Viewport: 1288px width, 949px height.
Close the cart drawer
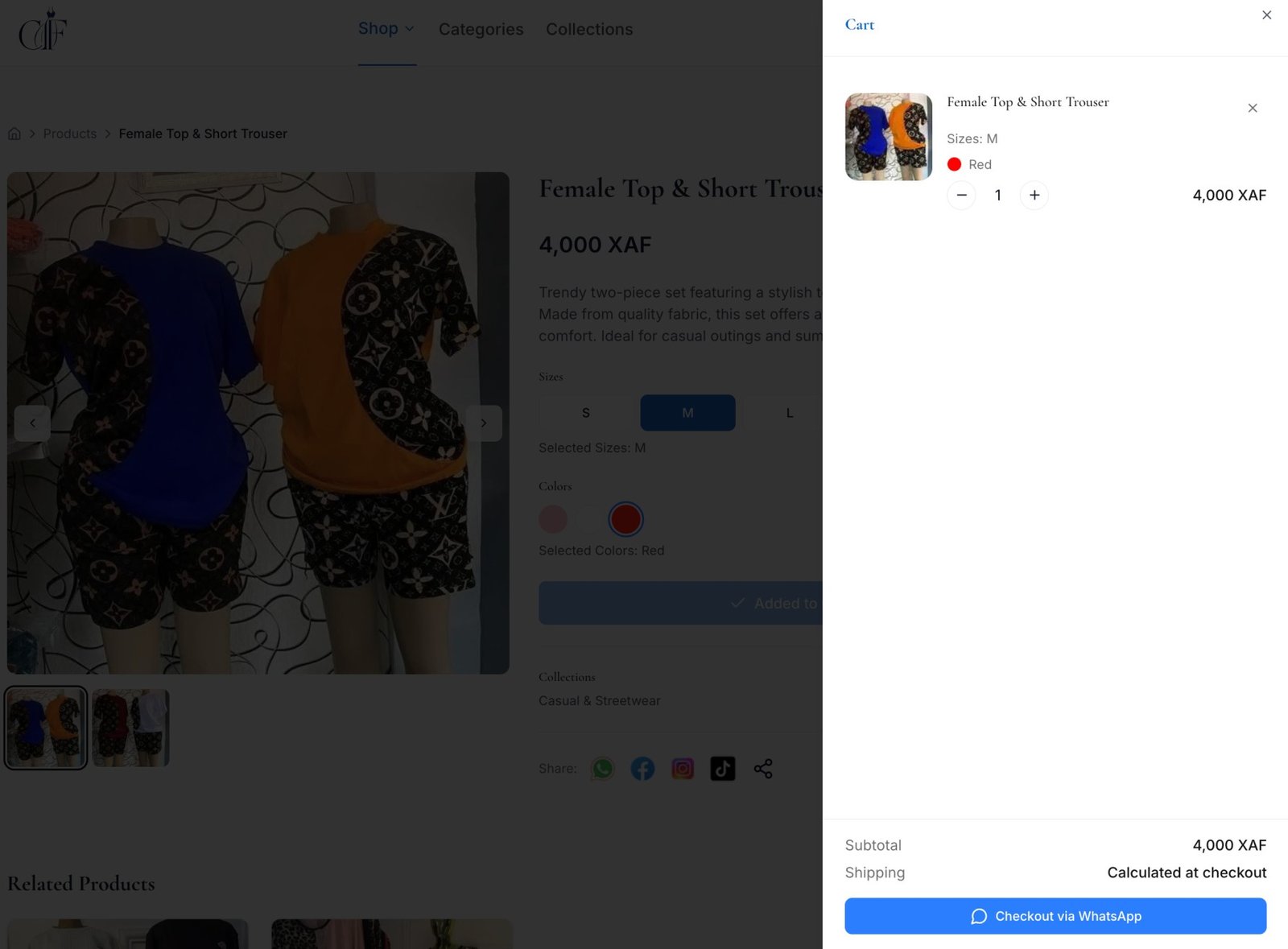click(x=1267, y=14)
